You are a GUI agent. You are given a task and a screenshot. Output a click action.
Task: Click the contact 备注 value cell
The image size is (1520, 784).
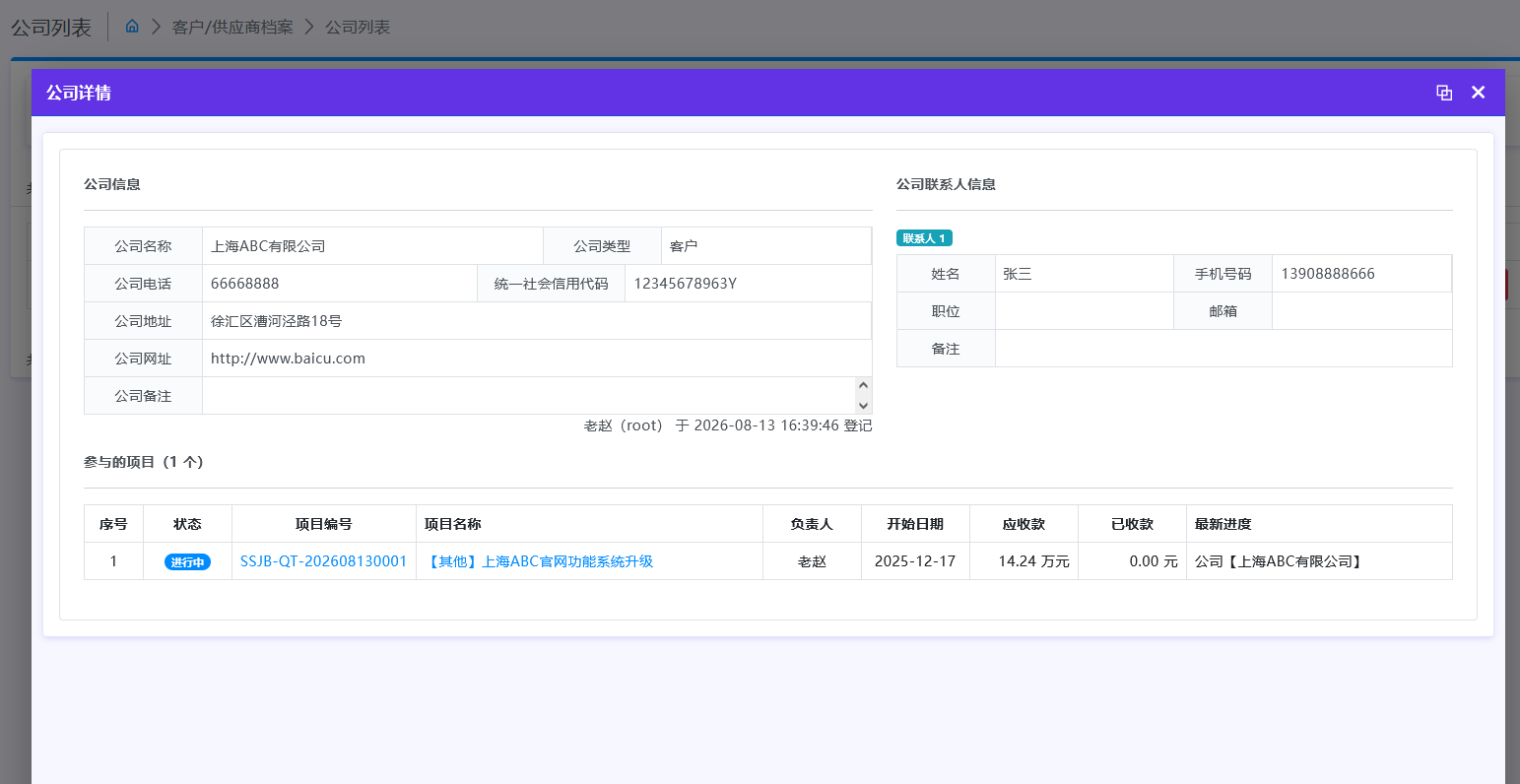click(x=1223, y=349)
